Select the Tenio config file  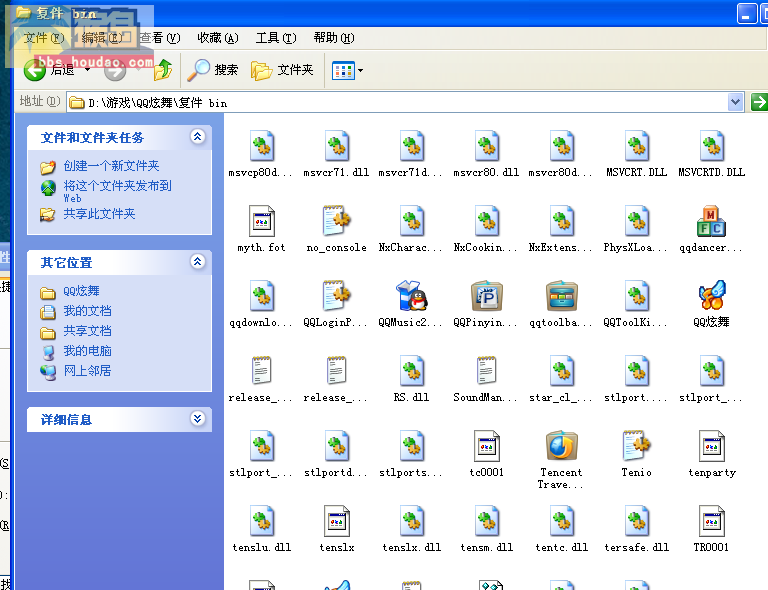tap(636, 446)
